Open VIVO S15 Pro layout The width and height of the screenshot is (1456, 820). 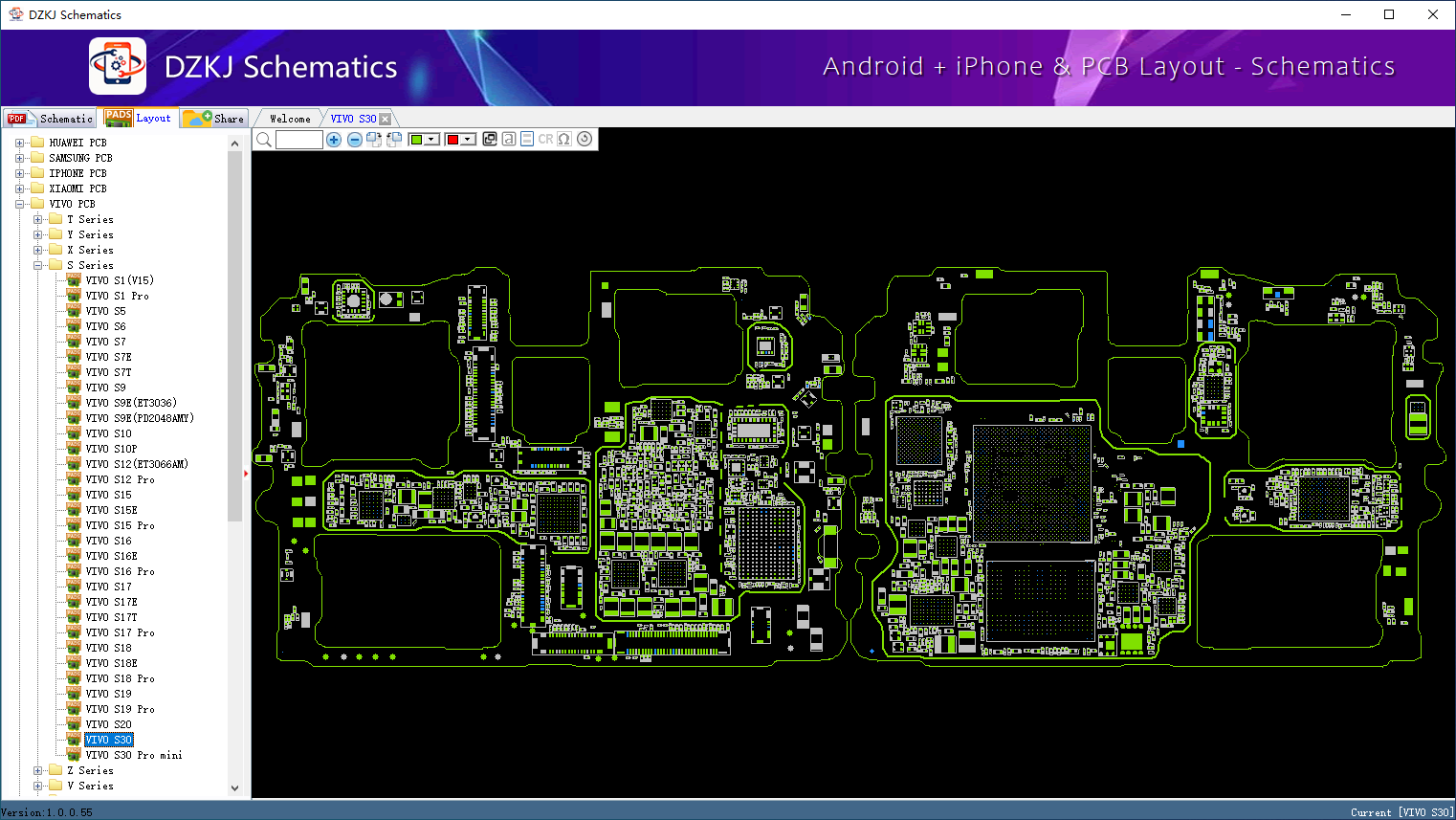coord(120,525)
